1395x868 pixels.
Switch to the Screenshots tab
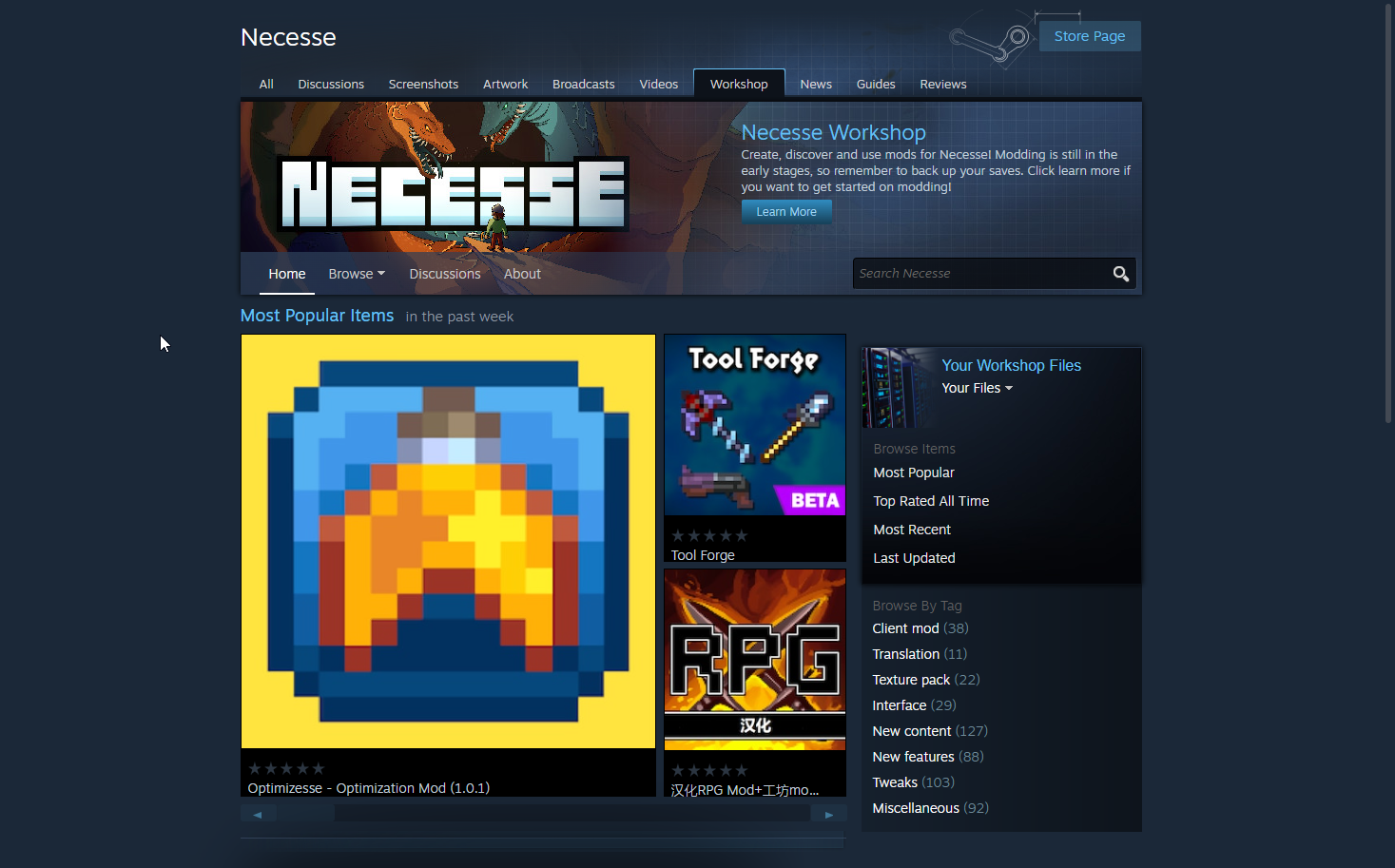[423, 84]
